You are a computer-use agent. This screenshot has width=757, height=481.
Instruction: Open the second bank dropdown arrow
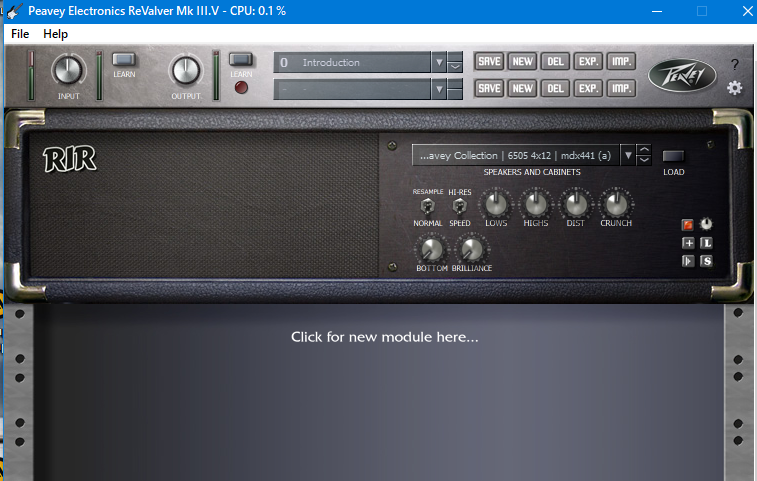[x=439, y=89]
